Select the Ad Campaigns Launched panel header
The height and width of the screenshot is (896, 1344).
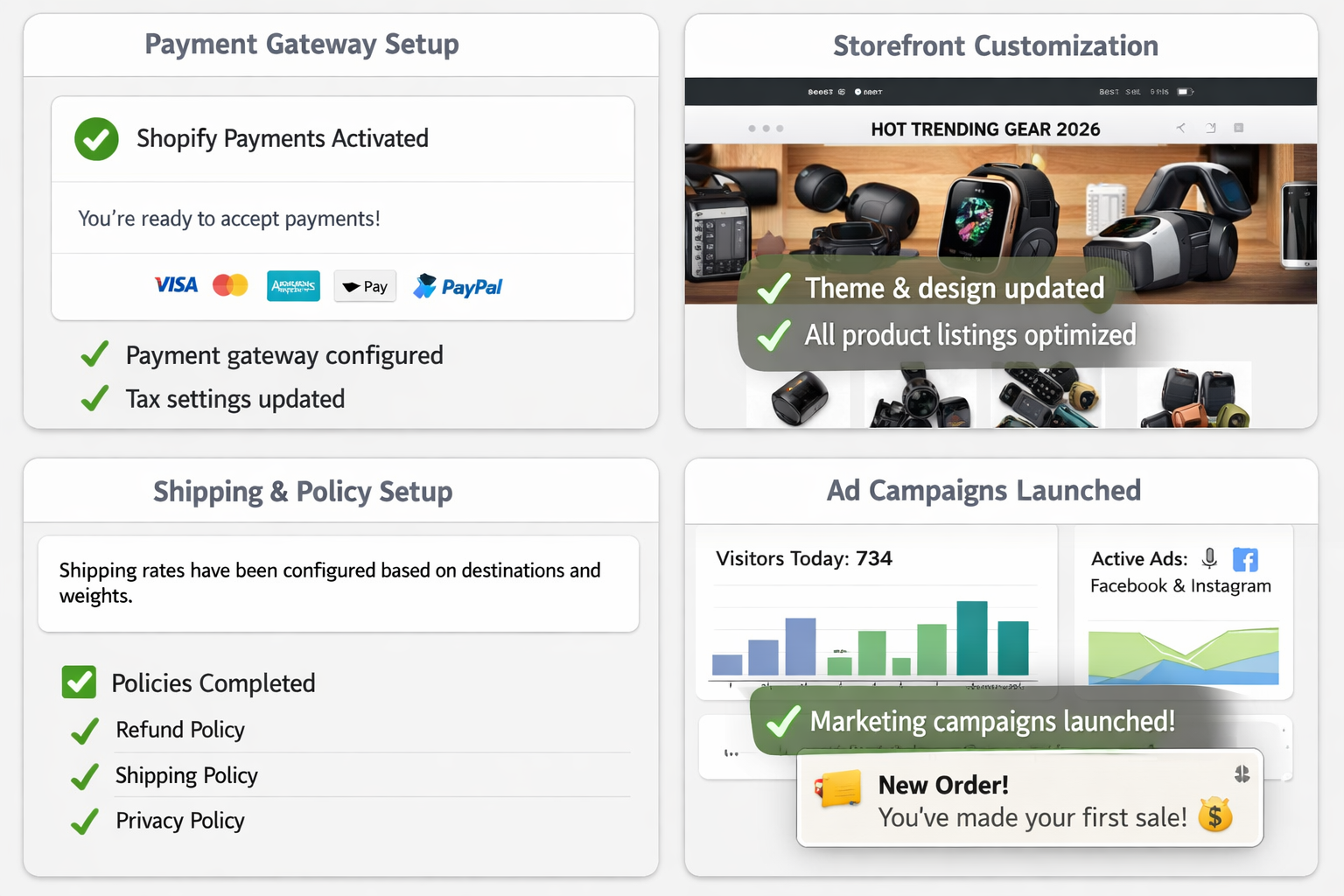[983, 491]
